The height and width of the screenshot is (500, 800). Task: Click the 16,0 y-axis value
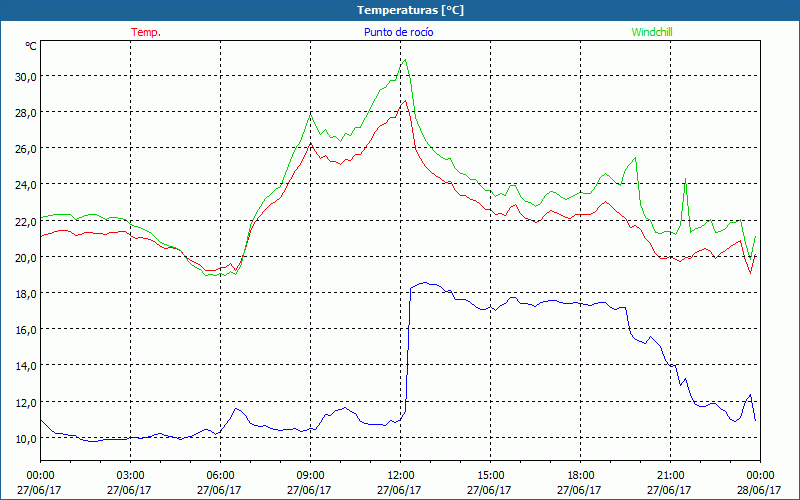click(x=25, y=330)
